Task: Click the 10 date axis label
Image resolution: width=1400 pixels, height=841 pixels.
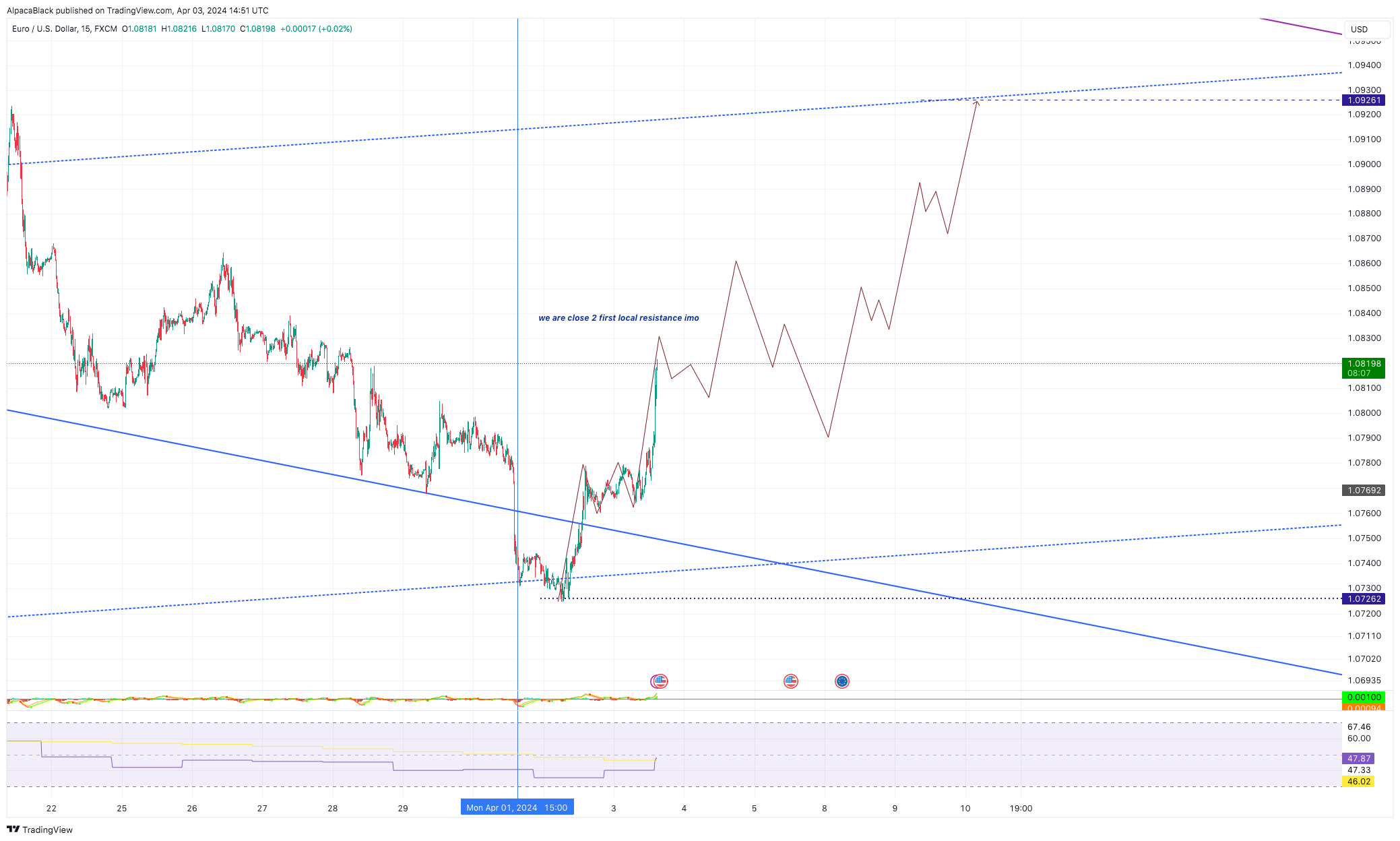Action: pos(965,808)
